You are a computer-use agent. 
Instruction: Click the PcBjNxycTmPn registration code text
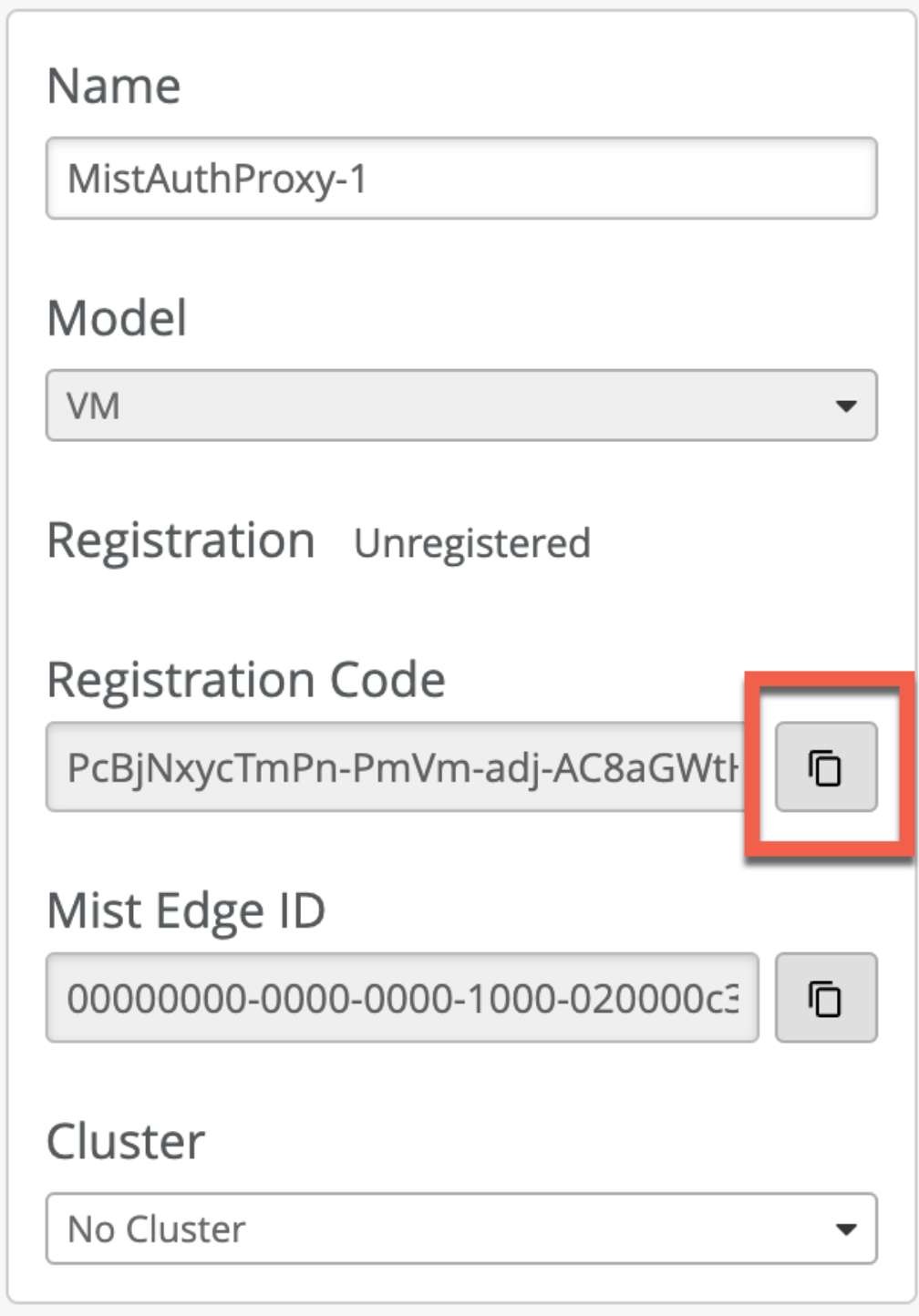tap(401, 768)
